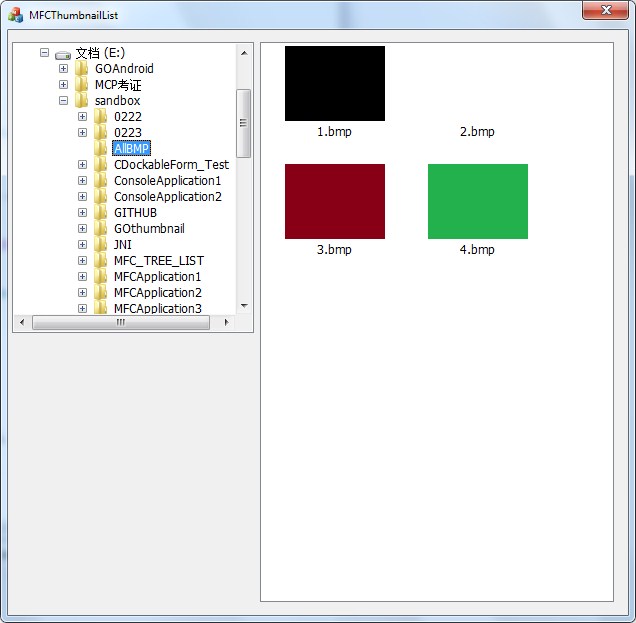Click the 0222 folder icon
Screen dimensions: 636x623
[101, 116]
